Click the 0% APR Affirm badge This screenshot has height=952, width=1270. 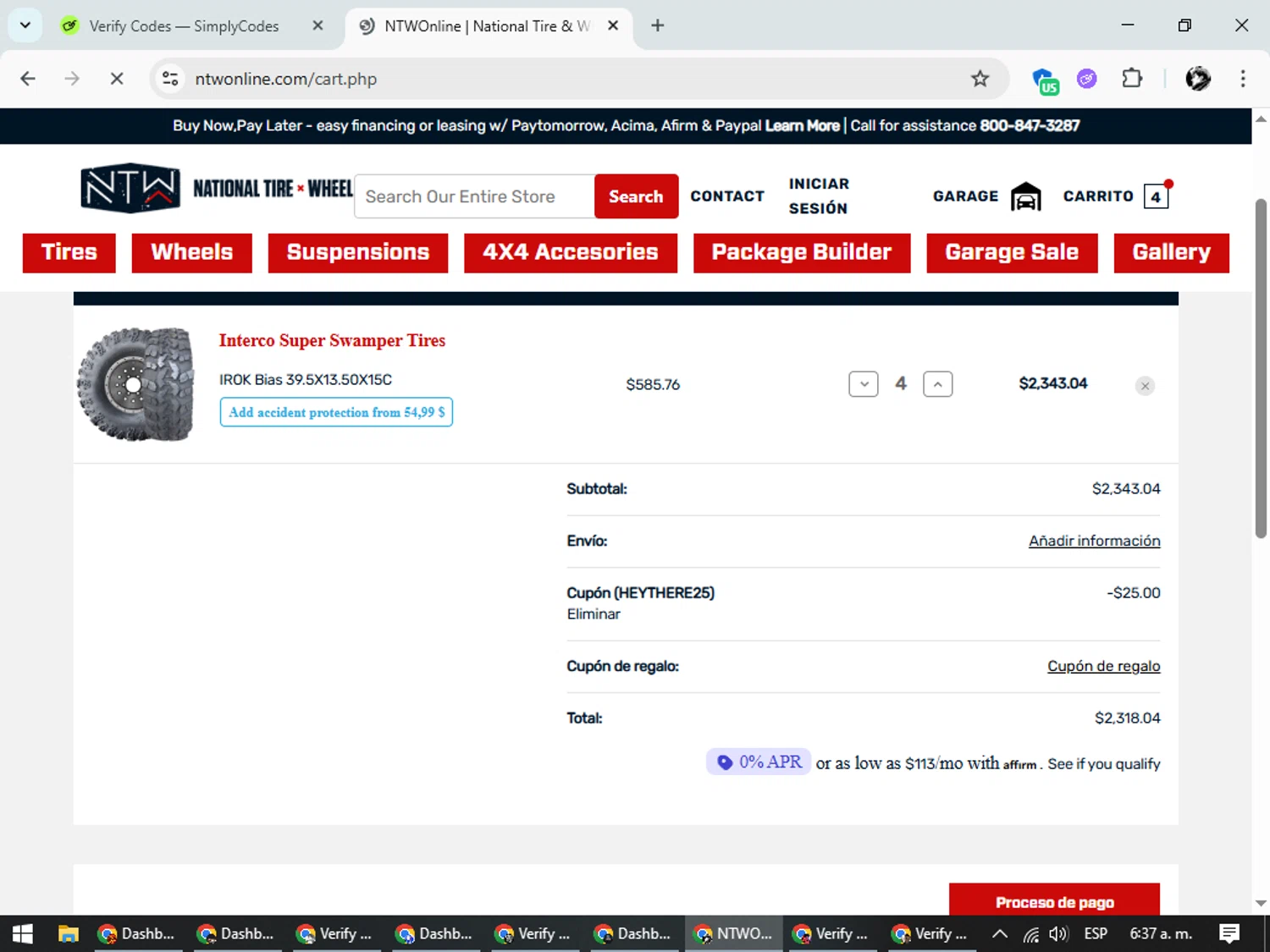(759, 762)
